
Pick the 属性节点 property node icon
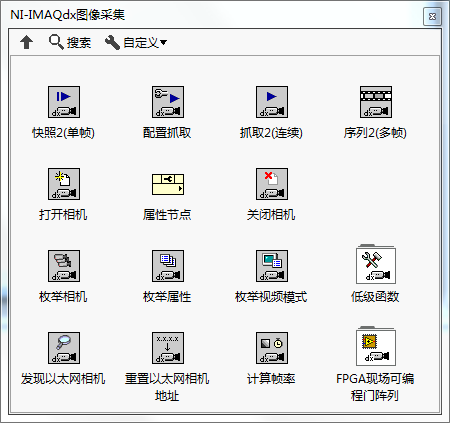coord(168,184)
